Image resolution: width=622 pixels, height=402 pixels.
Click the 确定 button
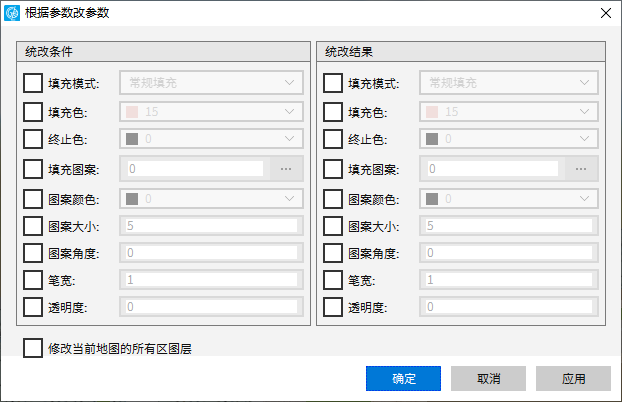(x=403, y=379)
